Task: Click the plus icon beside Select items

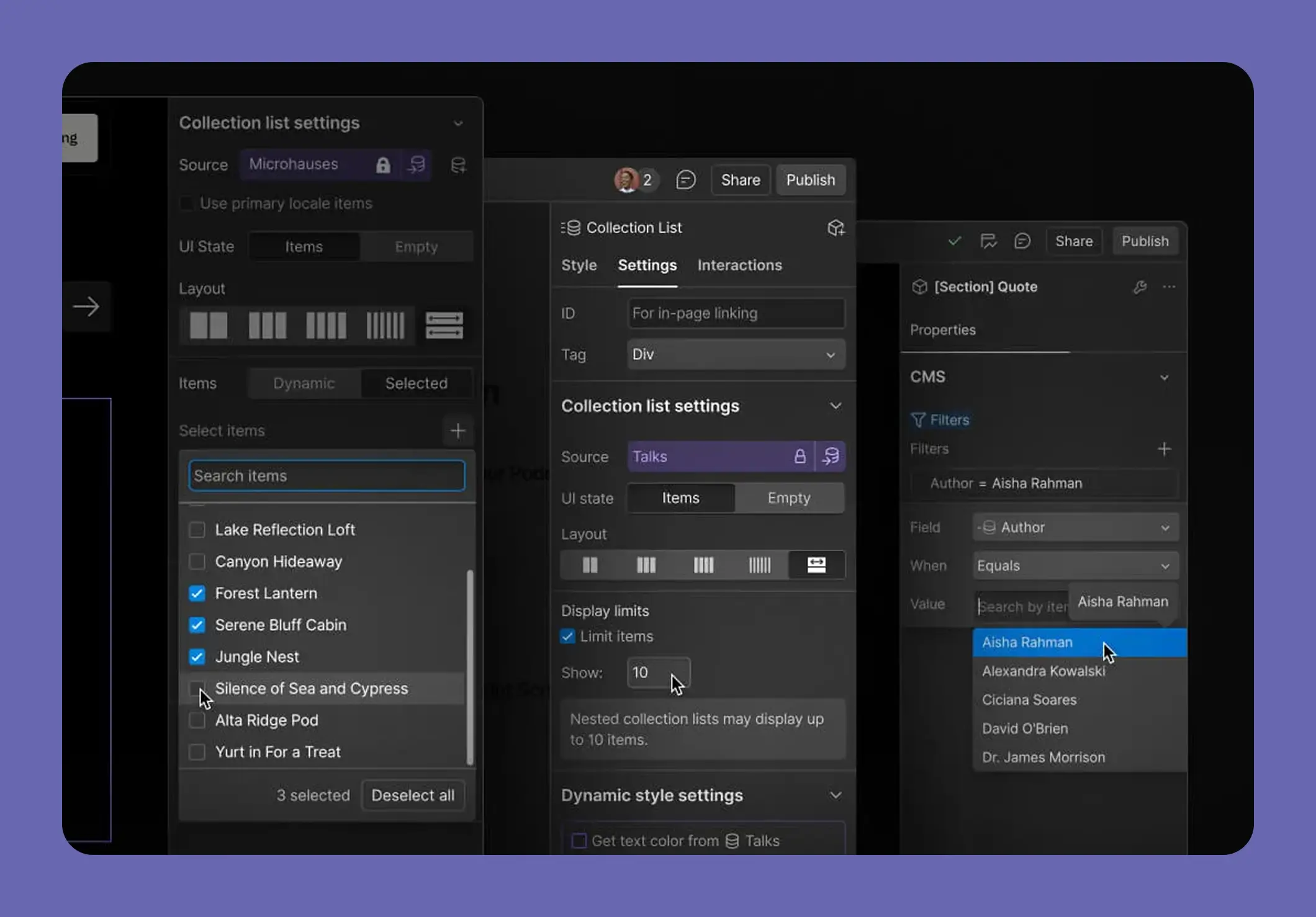Action: [458, 431]
